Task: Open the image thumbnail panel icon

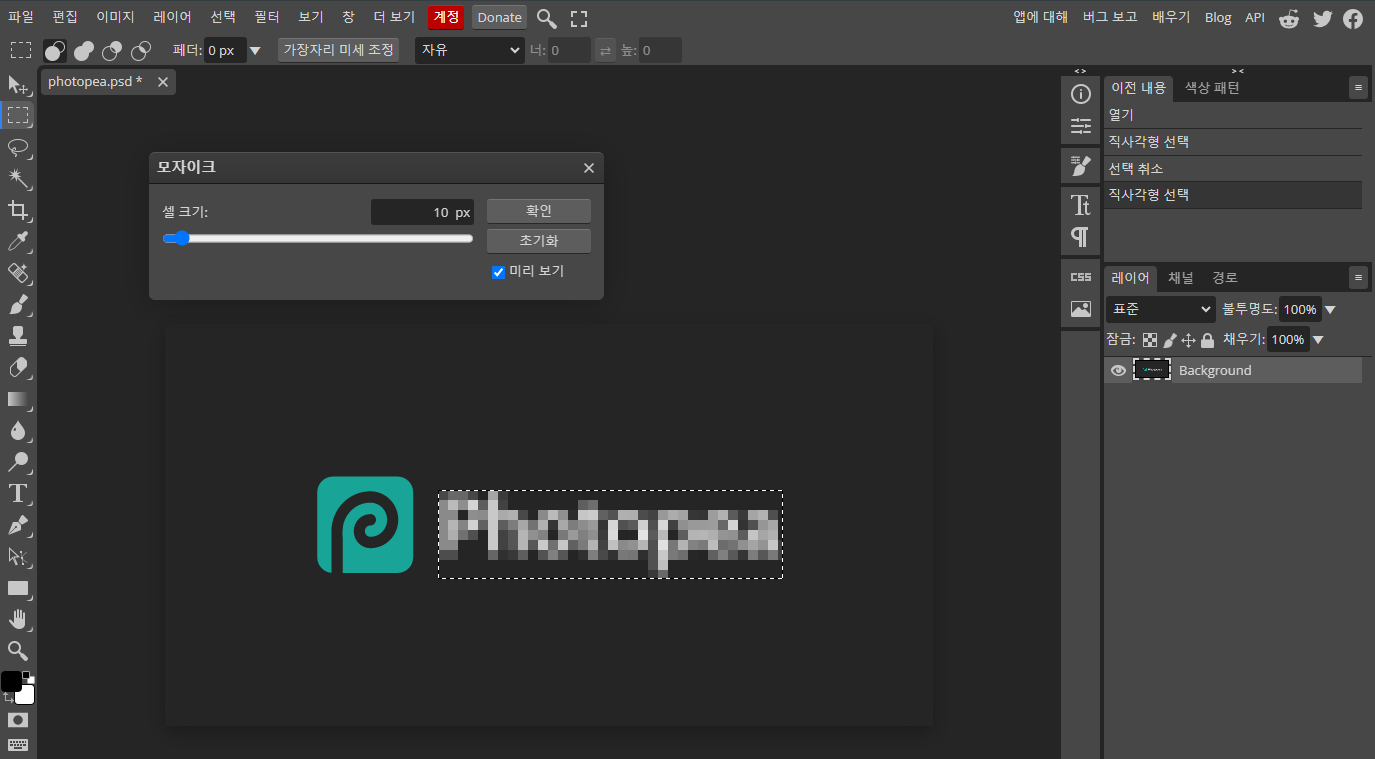Action: pyautogui.click(x=1080, y=309)
